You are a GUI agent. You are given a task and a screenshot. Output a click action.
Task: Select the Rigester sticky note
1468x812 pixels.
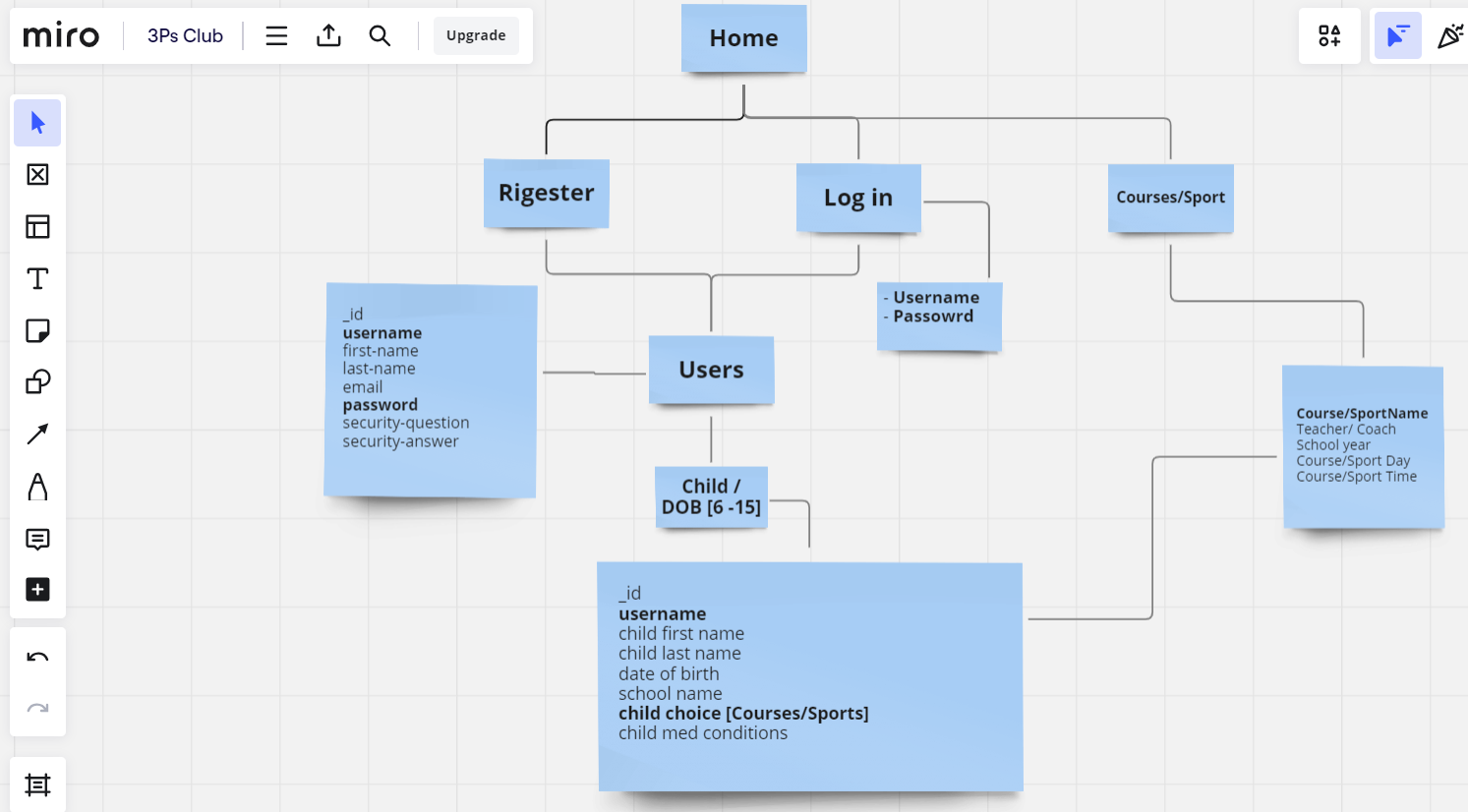[547, 193]
